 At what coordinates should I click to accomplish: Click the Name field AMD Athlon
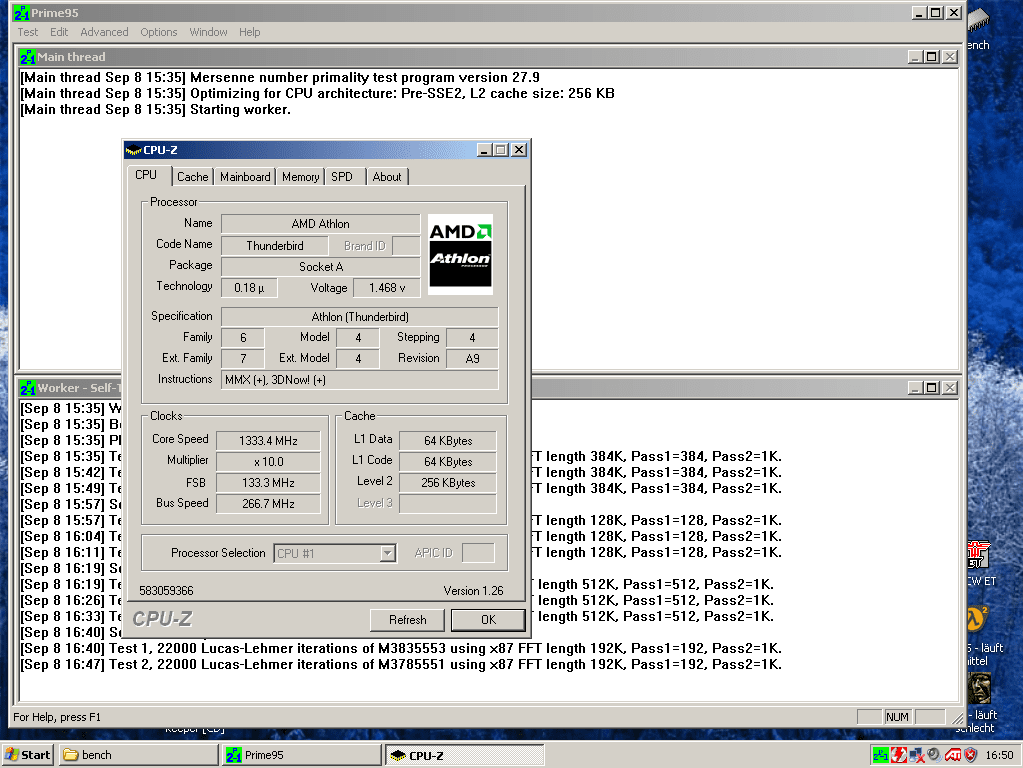pyautogui.click(x=320, y=224)
